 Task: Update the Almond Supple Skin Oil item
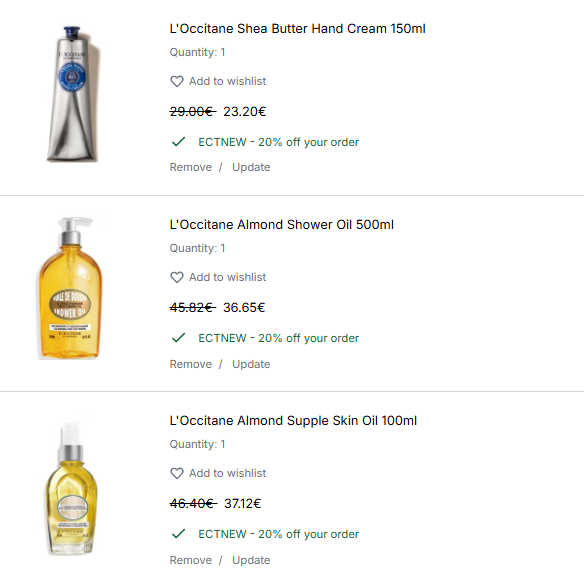[251, 560]
